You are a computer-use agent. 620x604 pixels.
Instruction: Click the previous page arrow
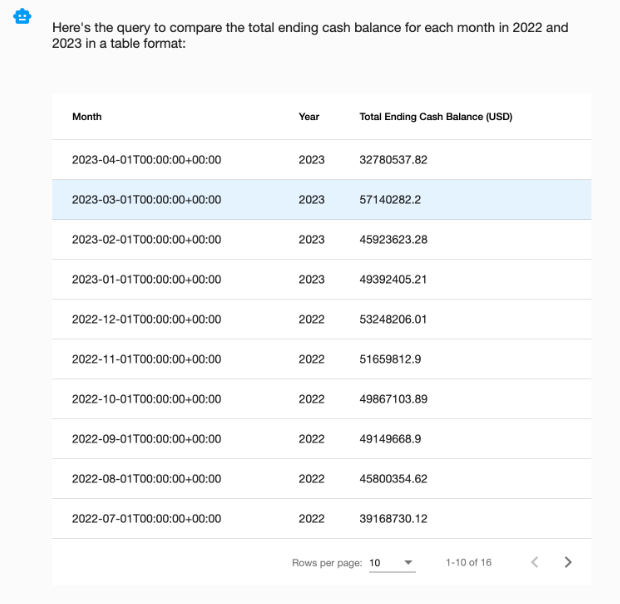(534, 562)
